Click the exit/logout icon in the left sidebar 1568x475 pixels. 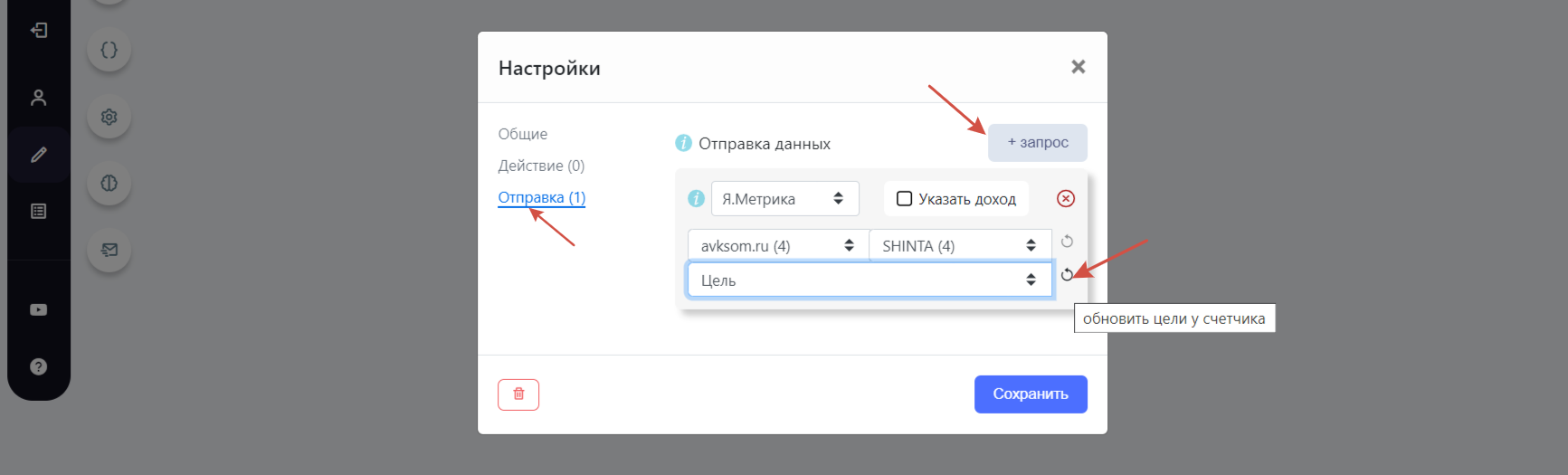tap(39, 30)
